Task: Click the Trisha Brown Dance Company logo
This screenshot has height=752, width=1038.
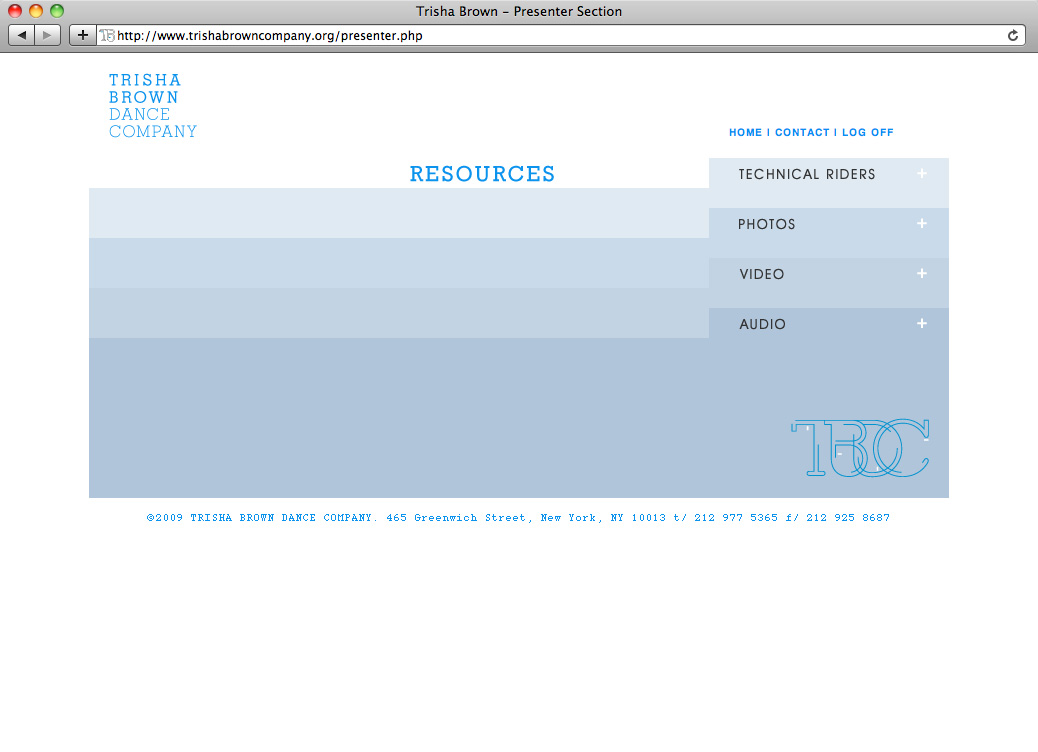Action: [152, 105]
